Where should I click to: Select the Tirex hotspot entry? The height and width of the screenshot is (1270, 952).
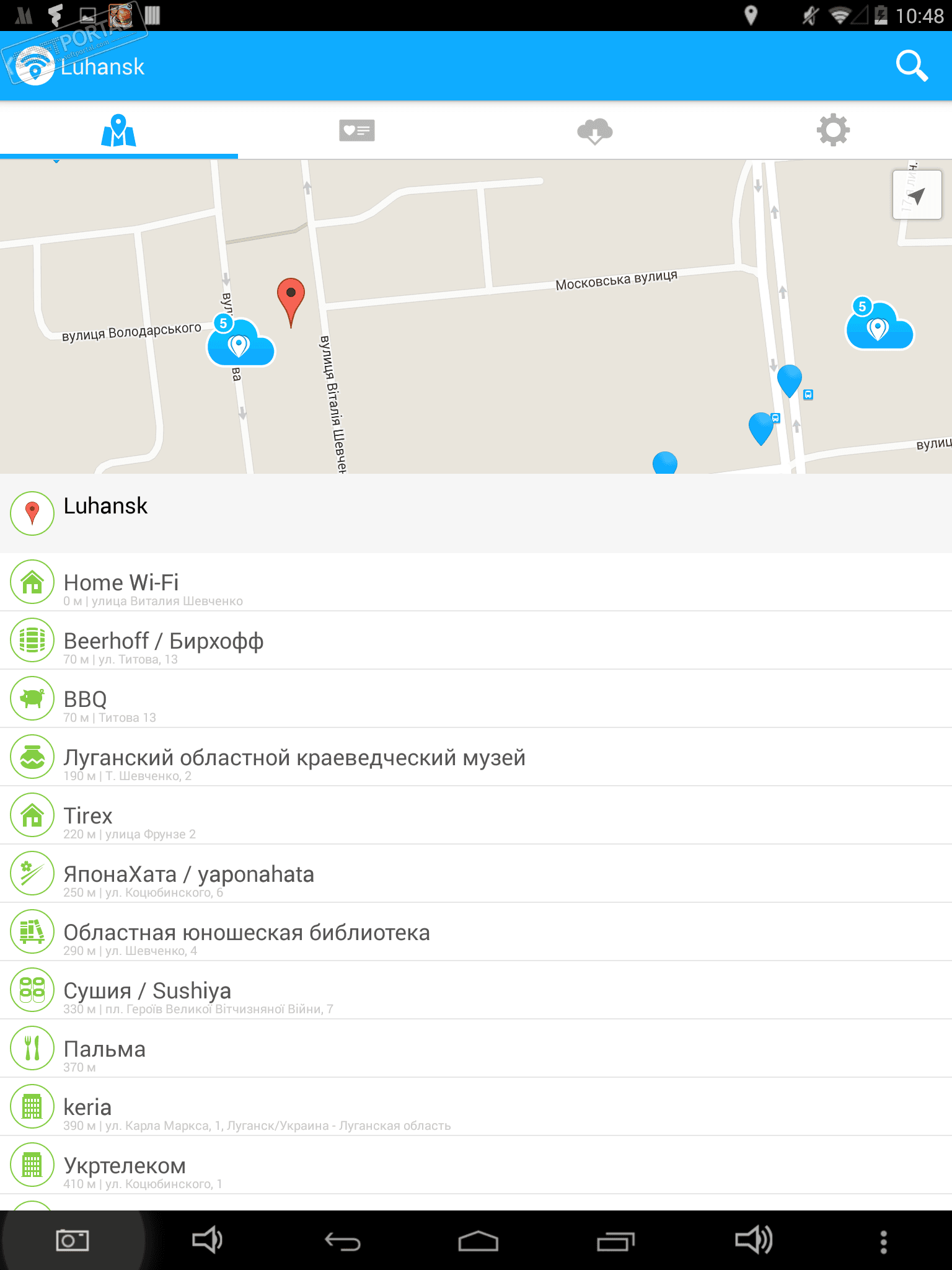tap(476, 815)
